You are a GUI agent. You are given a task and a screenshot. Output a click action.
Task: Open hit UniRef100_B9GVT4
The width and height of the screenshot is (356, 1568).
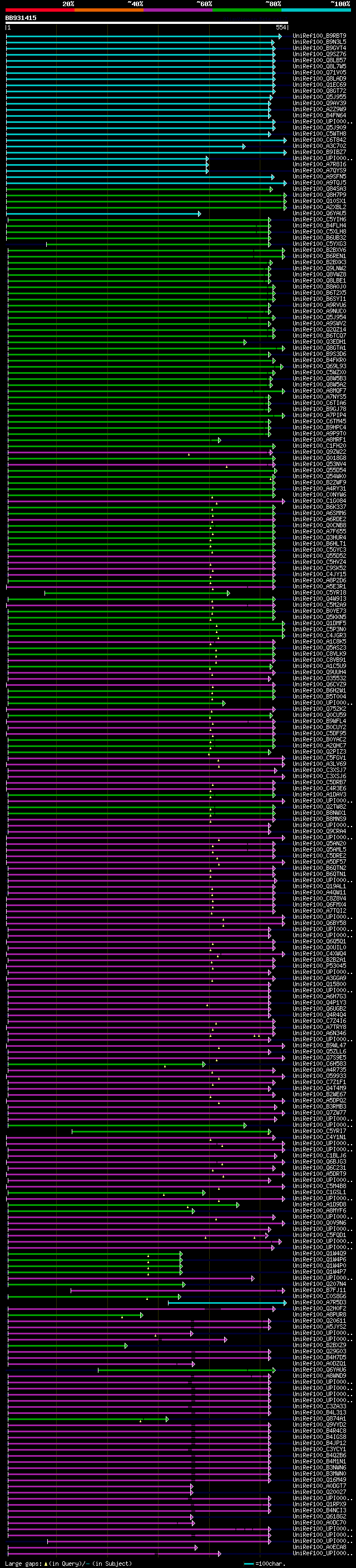click(319, 48)
